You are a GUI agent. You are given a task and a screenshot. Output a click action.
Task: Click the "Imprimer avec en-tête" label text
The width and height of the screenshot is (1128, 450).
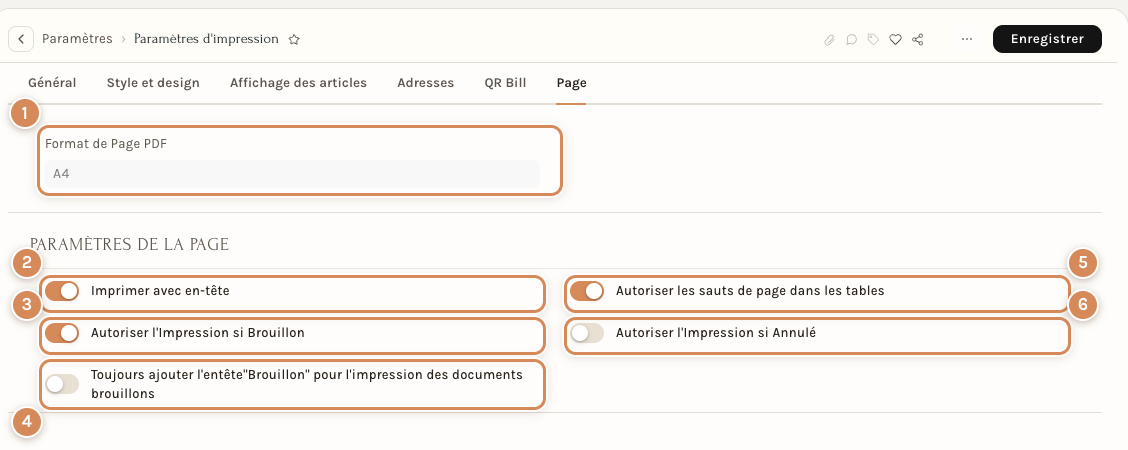(160, 291)
